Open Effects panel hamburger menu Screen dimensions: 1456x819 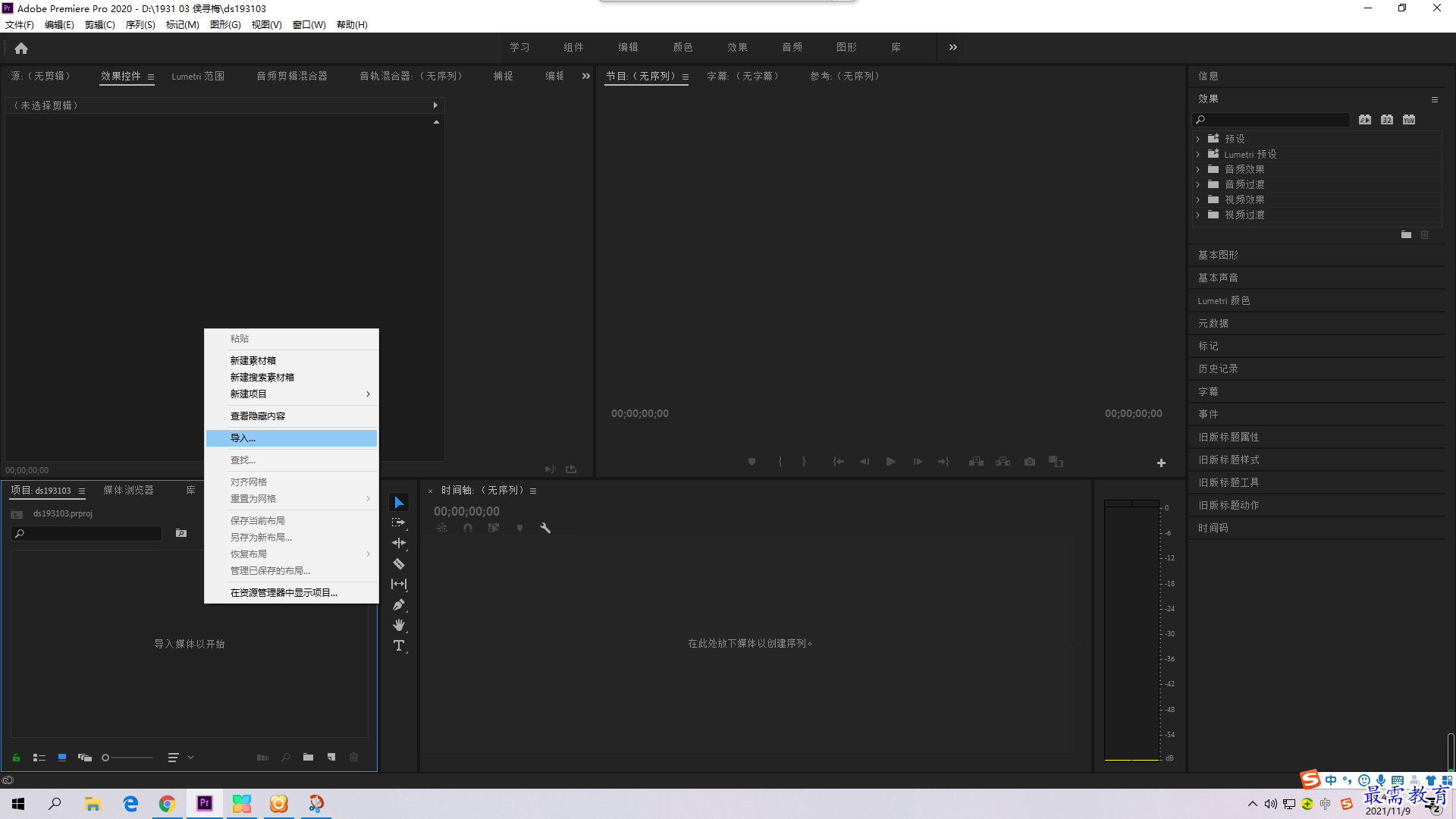pos(1434,99)
